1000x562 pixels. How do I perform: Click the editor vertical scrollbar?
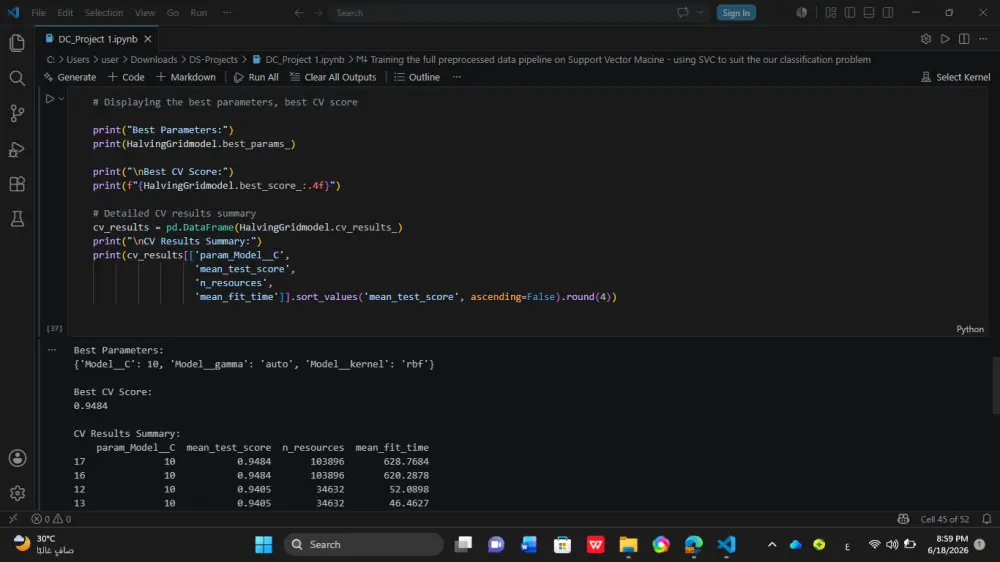996,385
